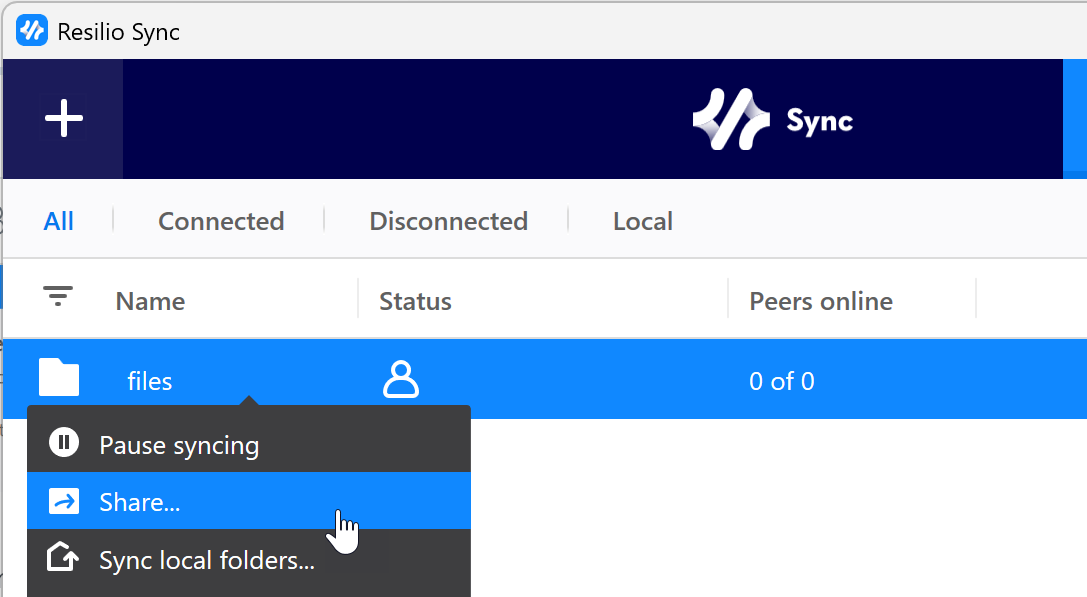
Task: Click the Sync local folders icon
Action: [x=64, y=560]
